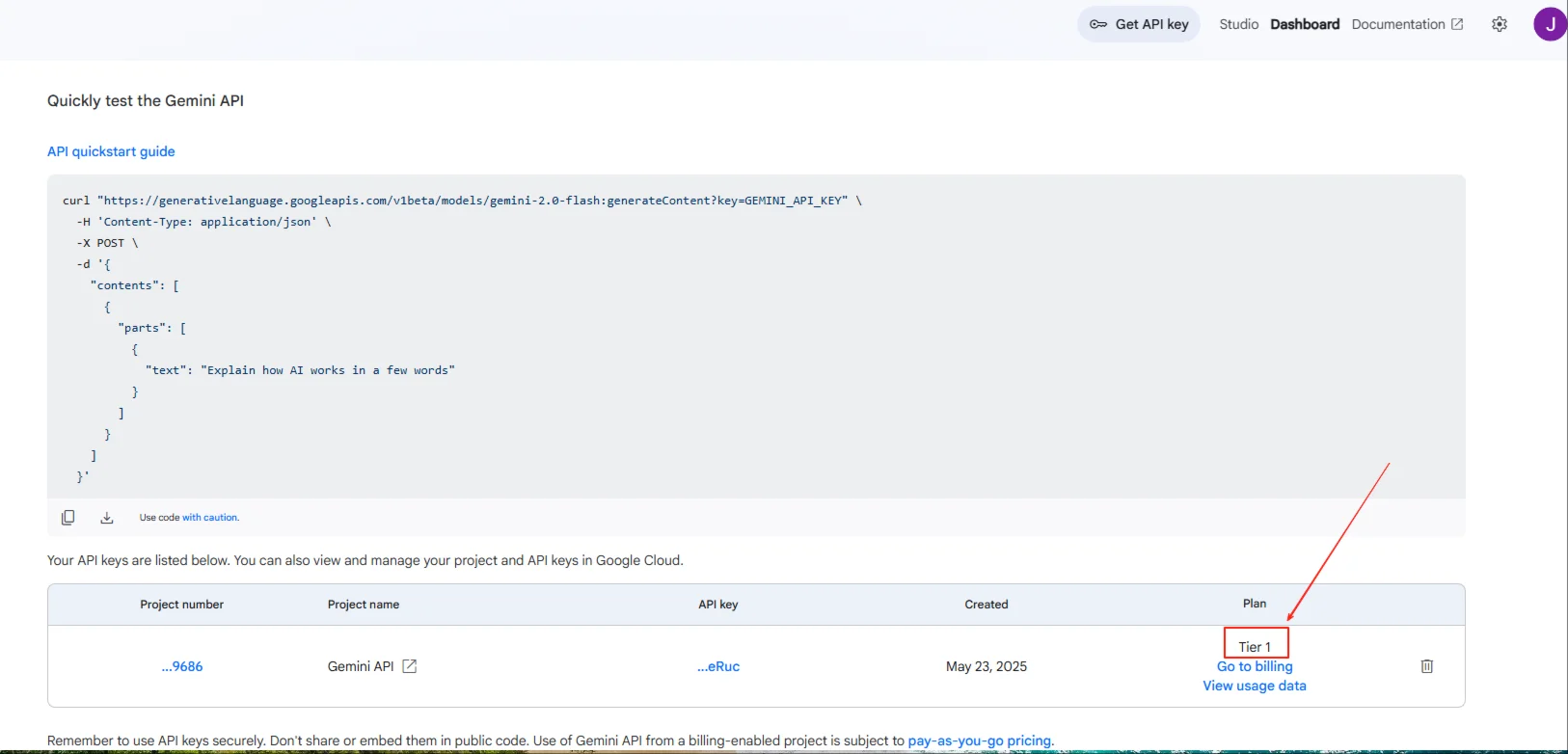Open the settings gear icon
This screenshot has height=754, width=1568.
1500,24
